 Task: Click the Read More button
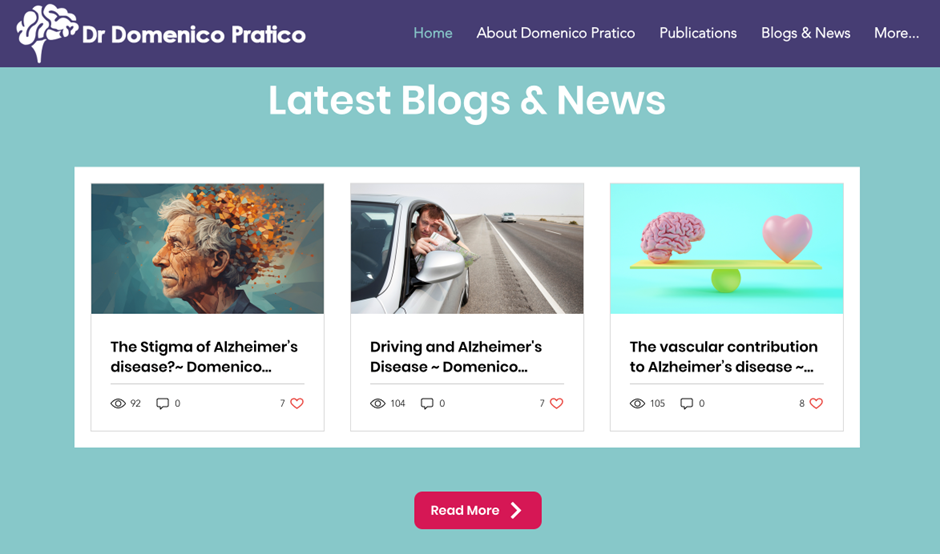tap(478, 510)
